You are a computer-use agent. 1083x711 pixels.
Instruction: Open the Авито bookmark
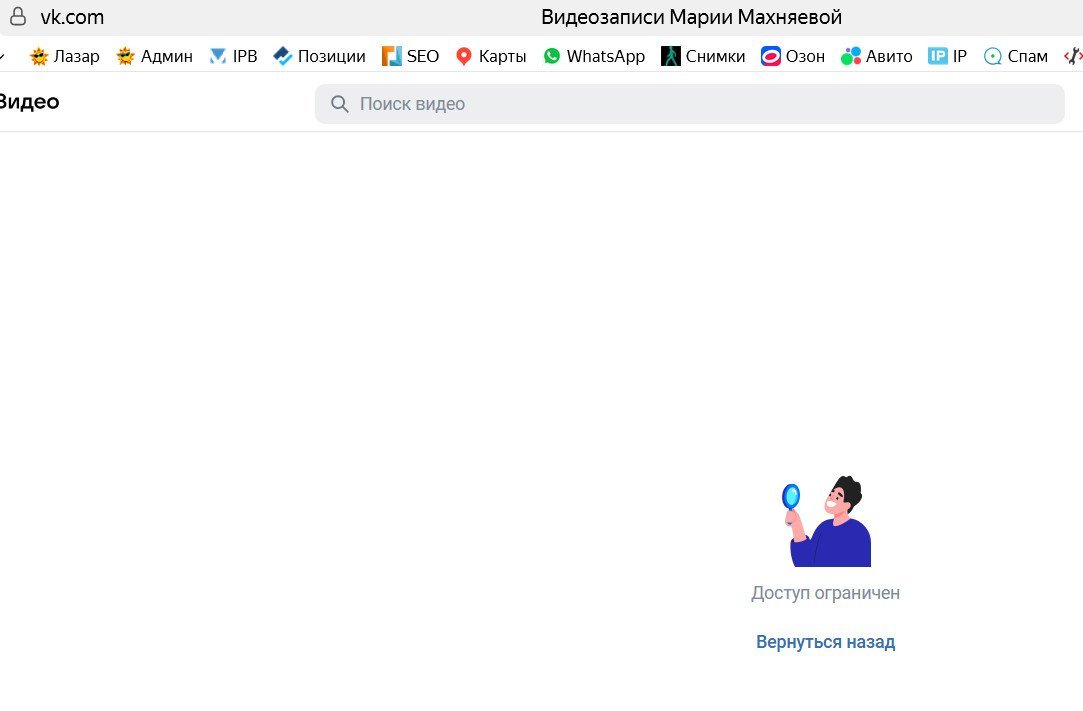(877, 56)
